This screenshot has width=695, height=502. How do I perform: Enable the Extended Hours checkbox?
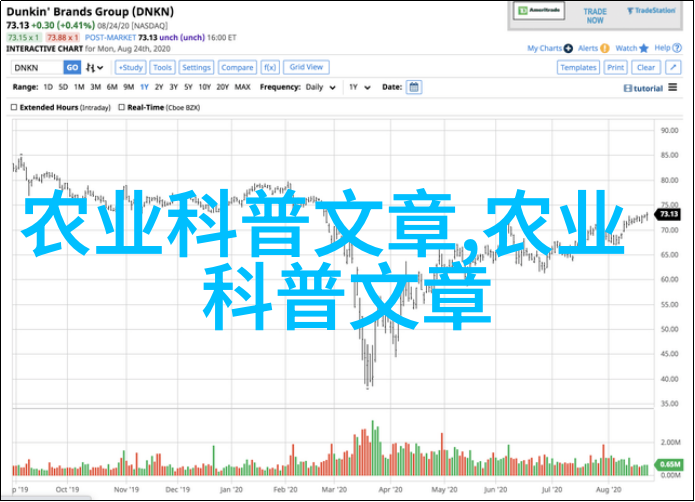click(14, 107)
